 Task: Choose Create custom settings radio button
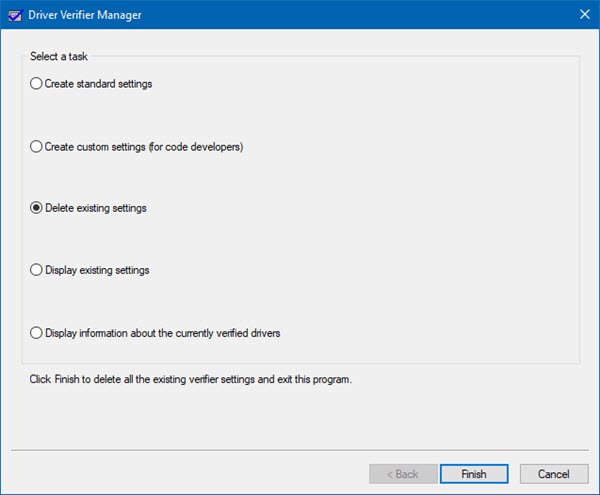(x=37, y=146)
